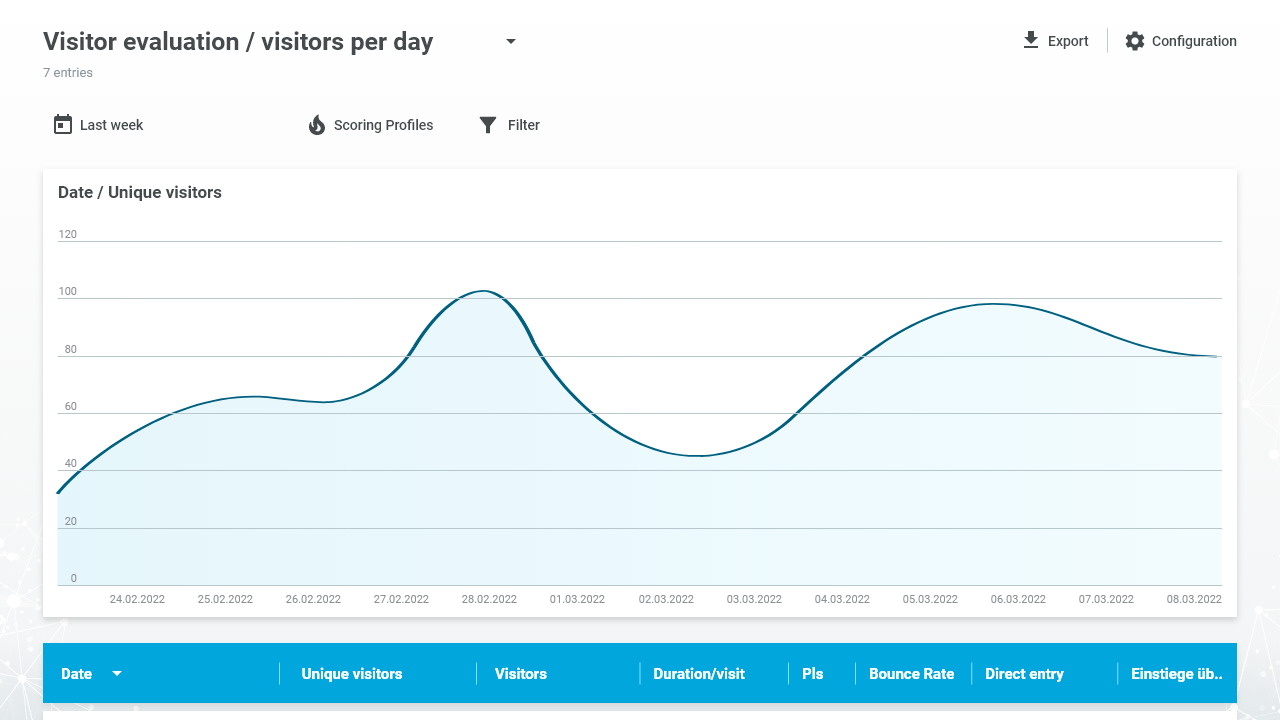
Task: Click the 7 entries text
Action: (68, 73)
